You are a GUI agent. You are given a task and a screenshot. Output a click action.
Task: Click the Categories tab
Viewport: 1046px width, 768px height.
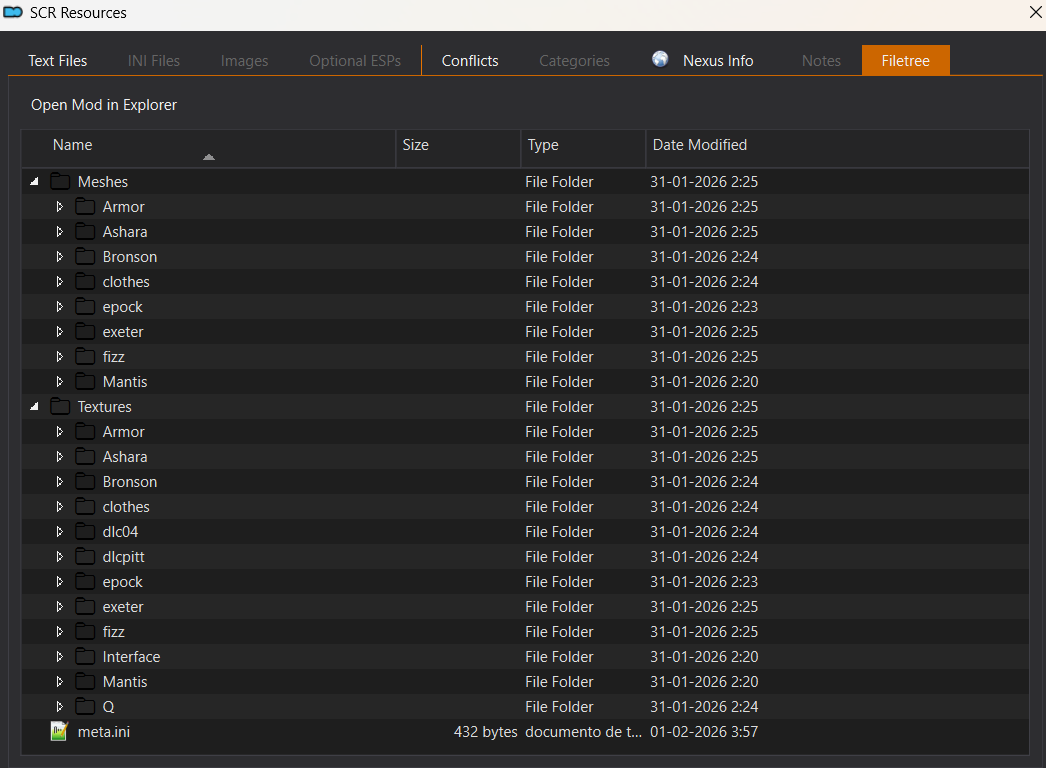574,61
